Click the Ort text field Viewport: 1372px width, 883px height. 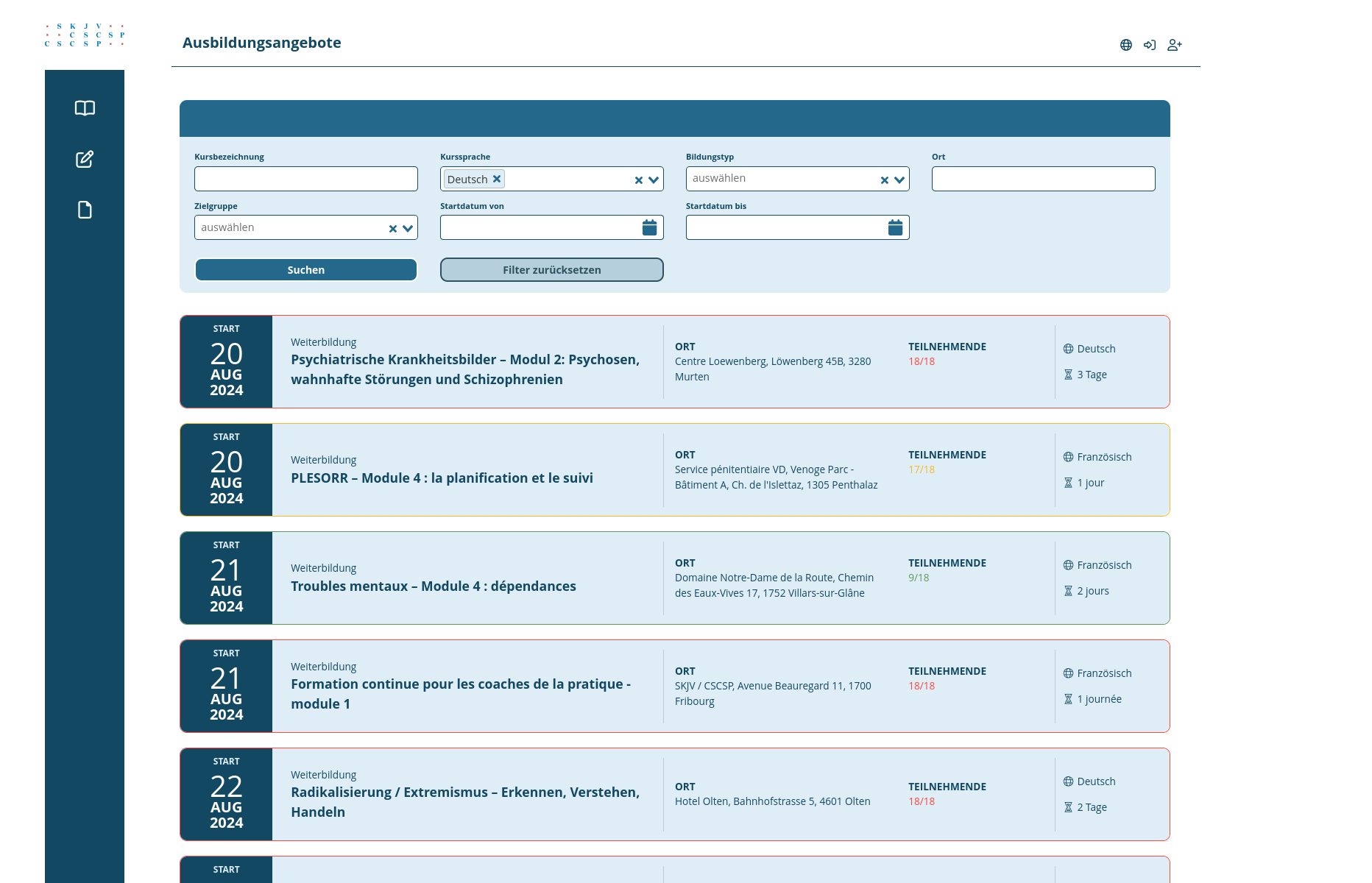coord(1043,179)
